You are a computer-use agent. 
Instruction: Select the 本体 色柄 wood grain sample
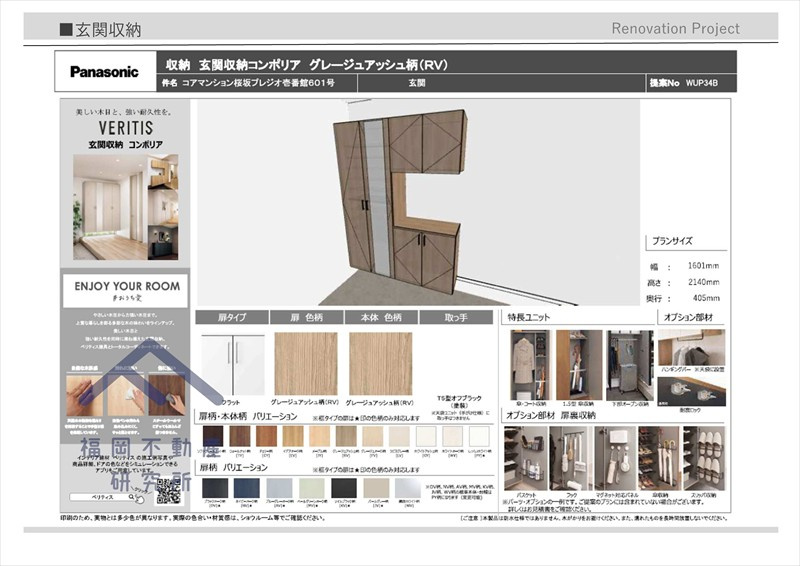click(x=381, y=363)
